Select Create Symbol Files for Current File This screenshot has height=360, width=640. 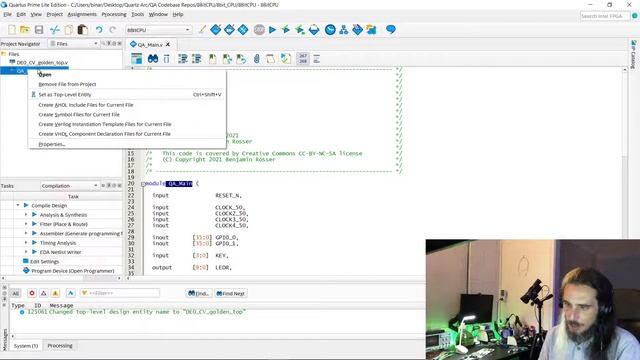pyautogui.click(x=127, y=115)
